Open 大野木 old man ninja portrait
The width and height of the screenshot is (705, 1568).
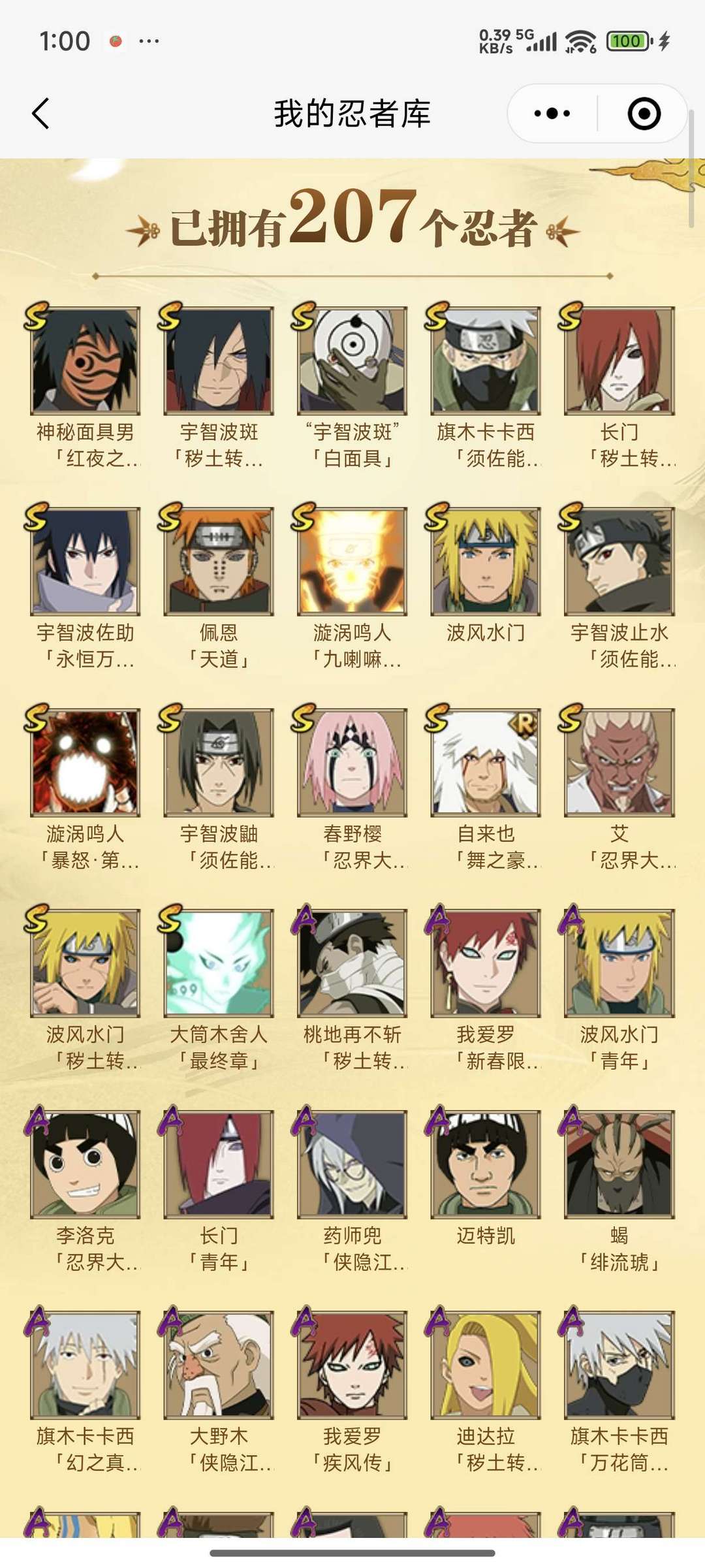point(219,1365)
